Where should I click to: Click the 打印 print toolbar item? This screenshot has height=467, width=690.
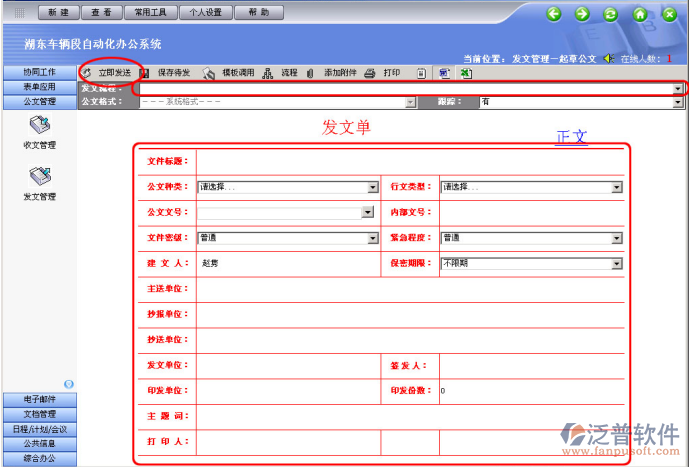tap(383, 73)
